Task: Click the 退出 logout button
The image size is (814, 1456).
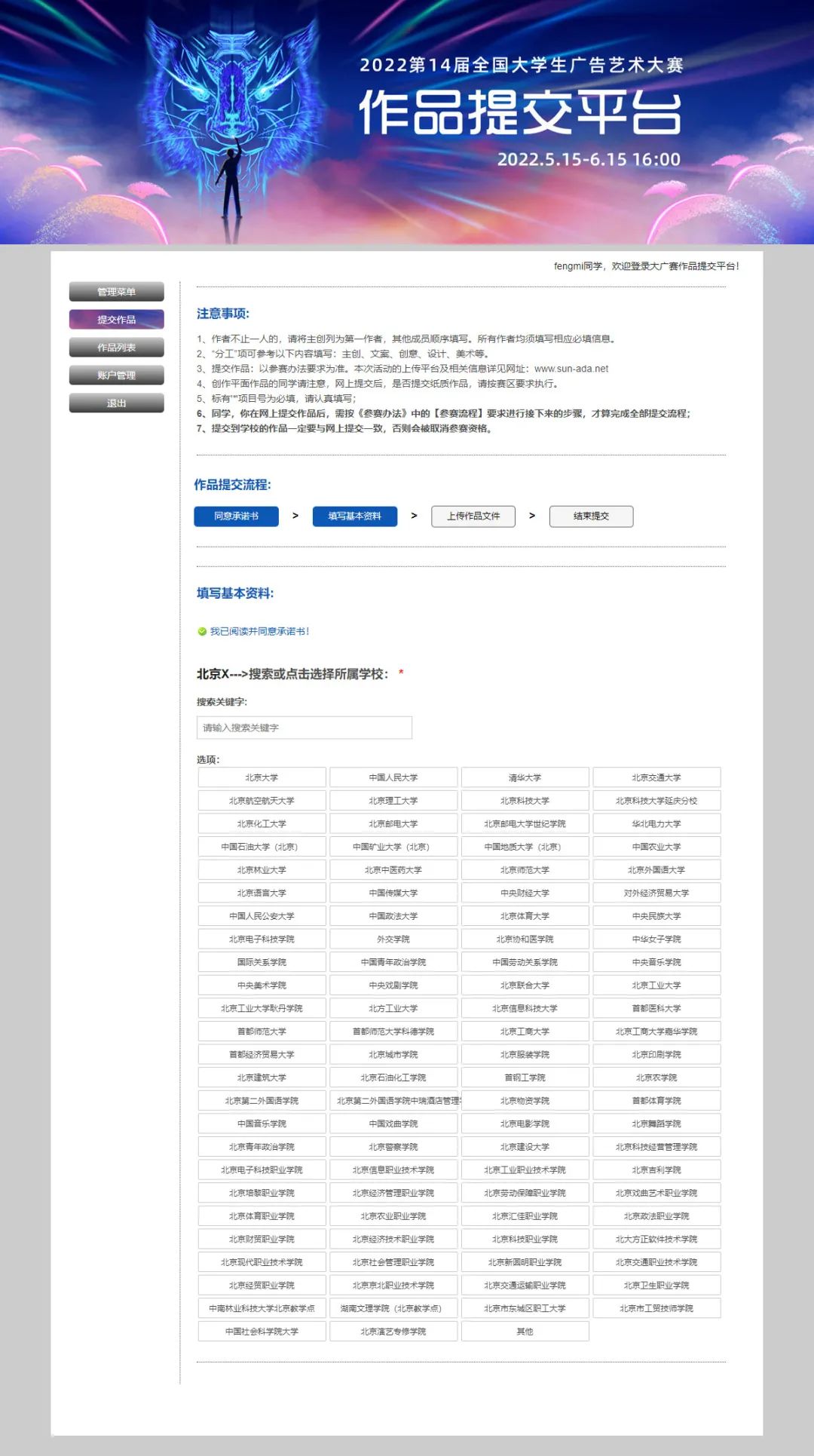Action: click(x=117, y=403)
